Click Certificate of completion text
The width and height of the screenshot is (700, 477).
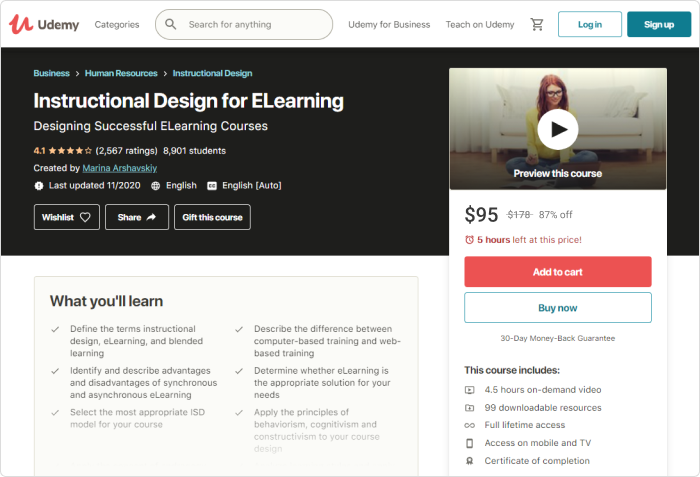(x=537, y=461)
